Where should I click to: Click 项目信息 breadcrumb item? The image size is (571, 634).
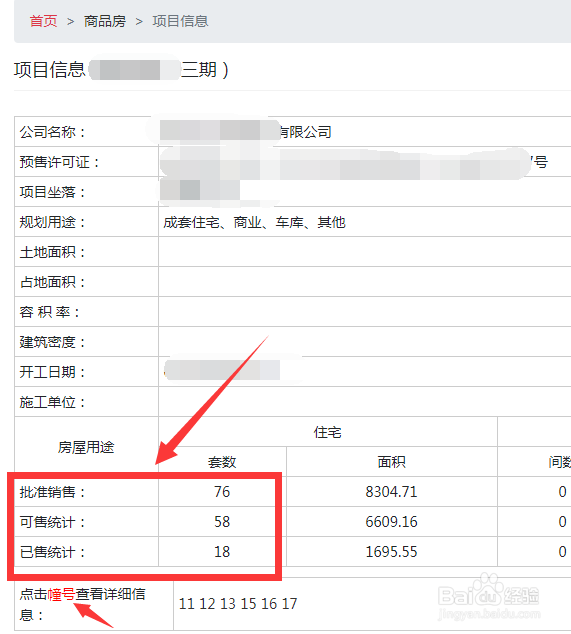point(180,21)
